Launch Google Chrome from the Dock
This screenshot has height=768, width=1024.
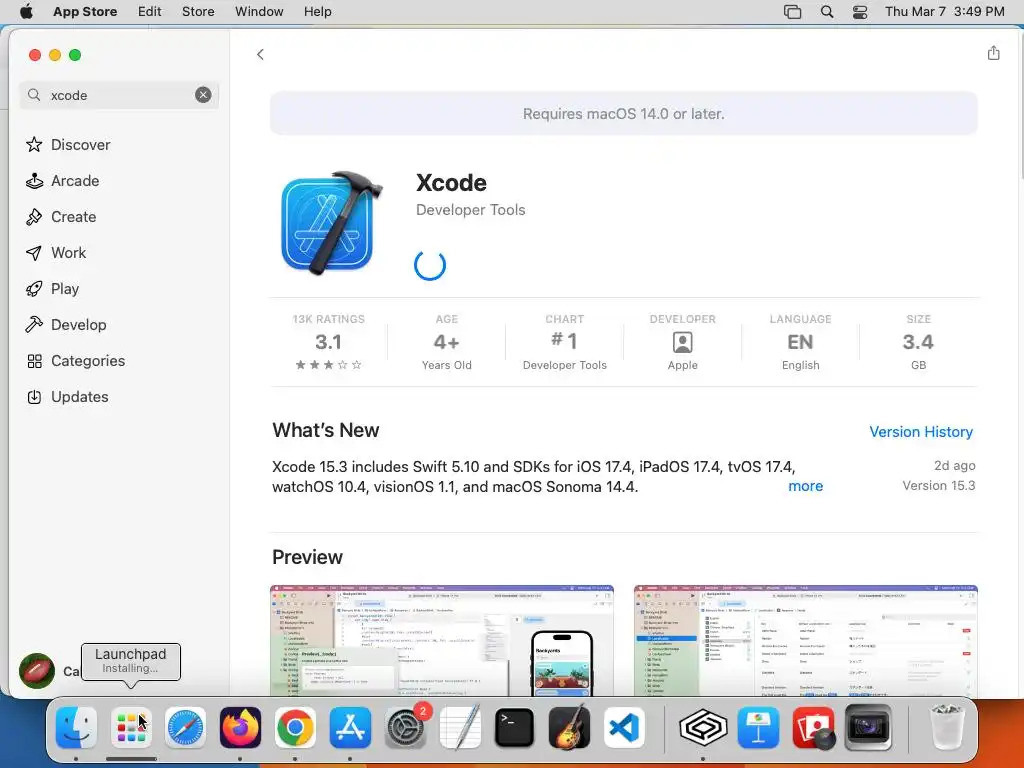[295, 728]
